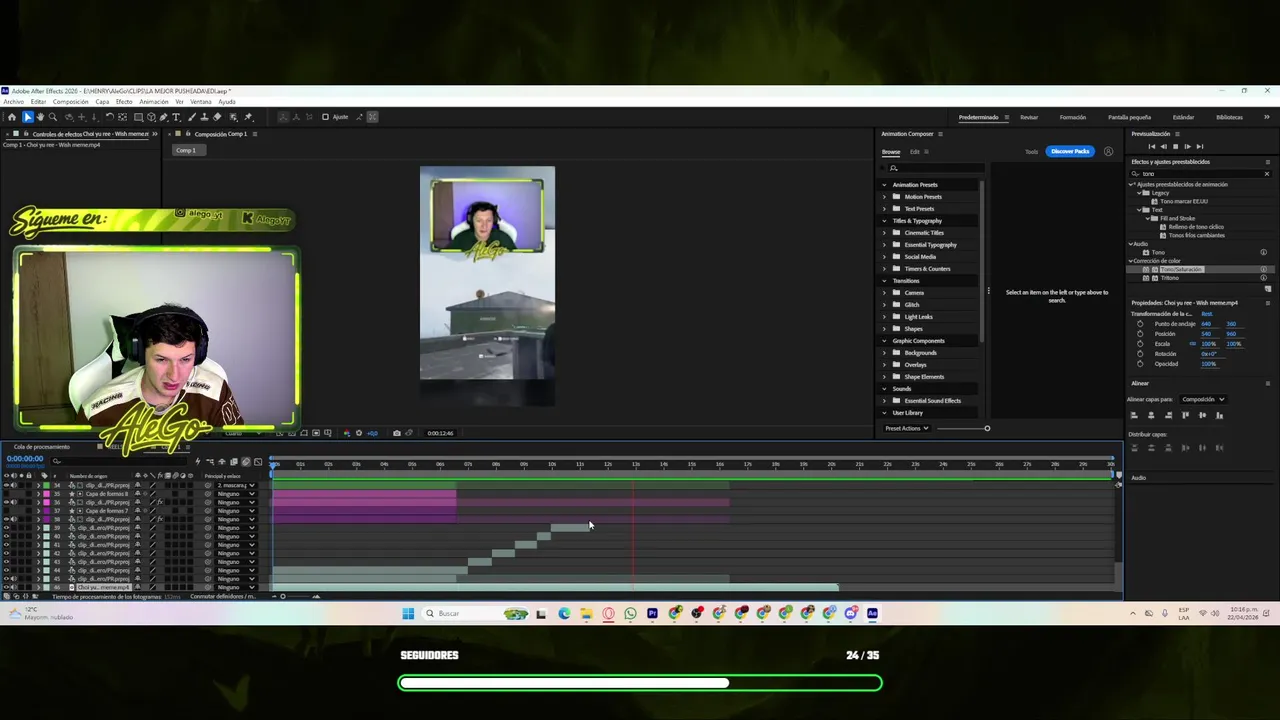Toggle the Opacidad stopwatch keyframe icon
Screen dimensions: 1280x720
1140,364
